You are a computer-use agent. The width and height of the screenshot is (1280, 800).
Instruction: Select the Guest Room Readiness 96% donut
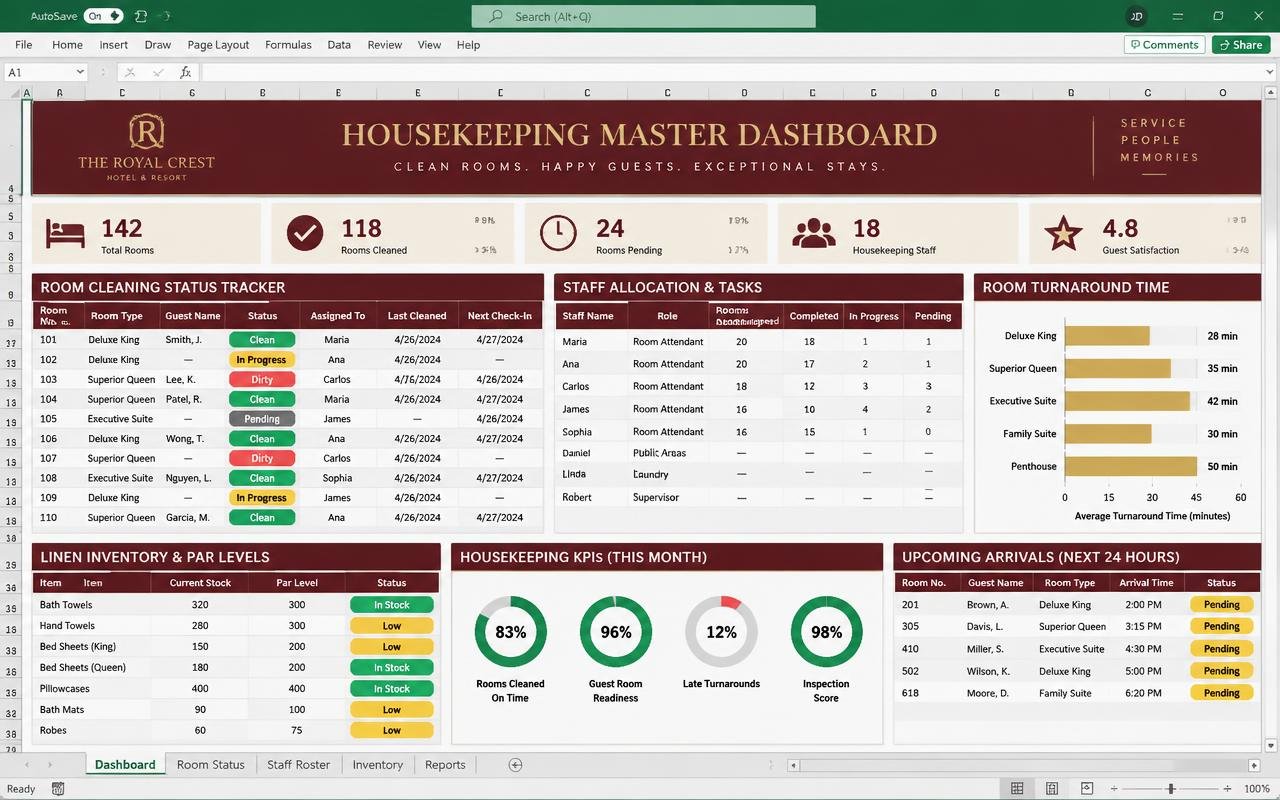[616, 632]
